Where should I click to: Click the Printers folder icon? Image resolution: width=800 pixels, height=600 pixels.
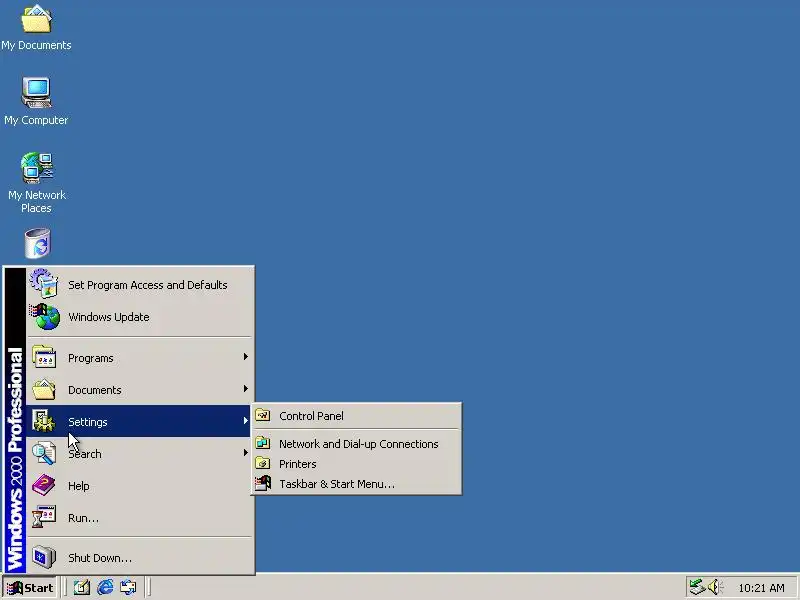pyautogui.click(x=263, y=463)
